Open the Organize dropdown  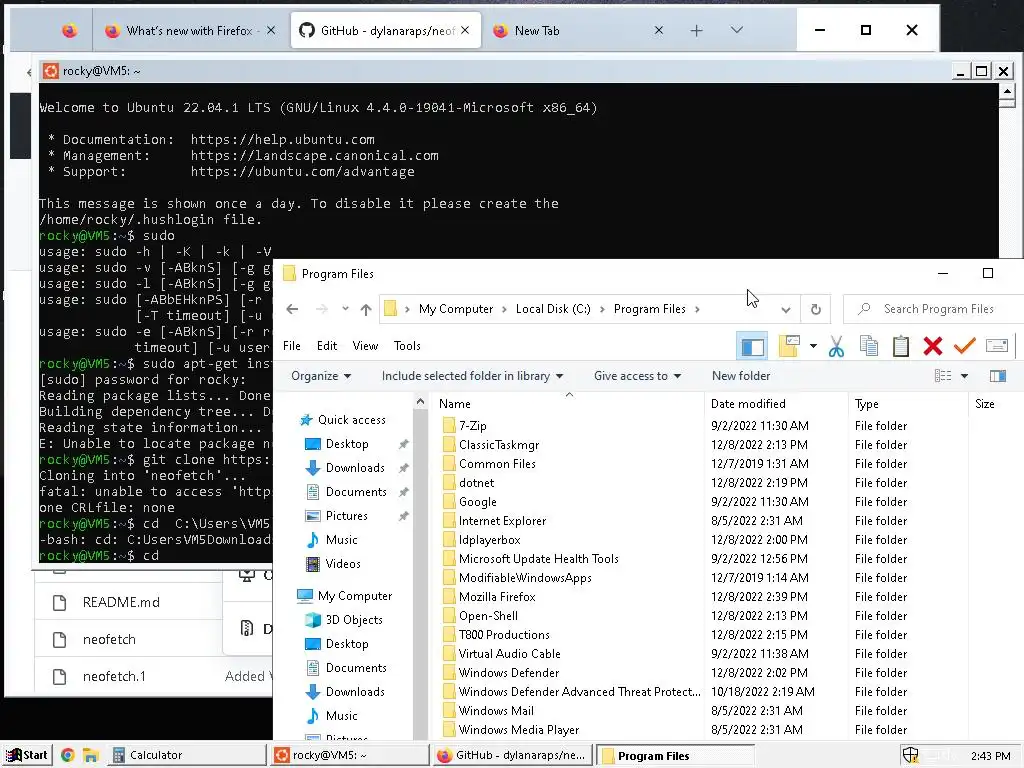pyautogui.click(x=321, y=376)
